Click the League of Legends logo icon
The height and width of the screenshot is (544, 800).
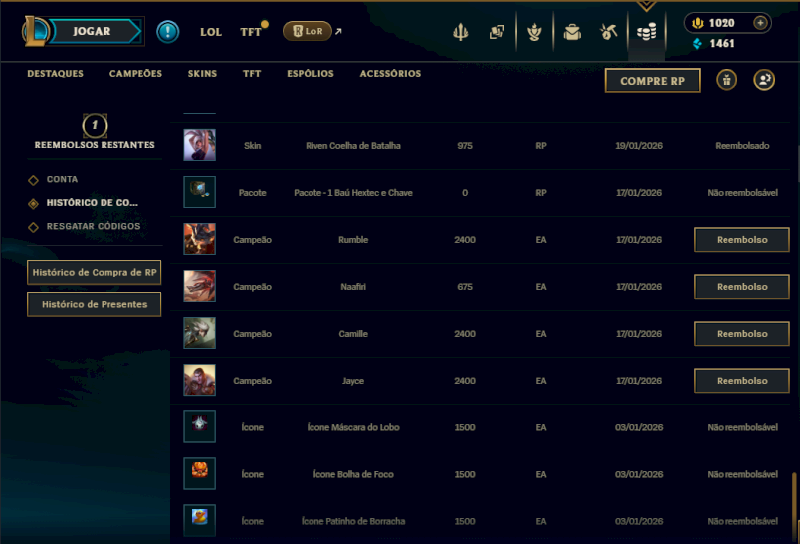(36, 31)
